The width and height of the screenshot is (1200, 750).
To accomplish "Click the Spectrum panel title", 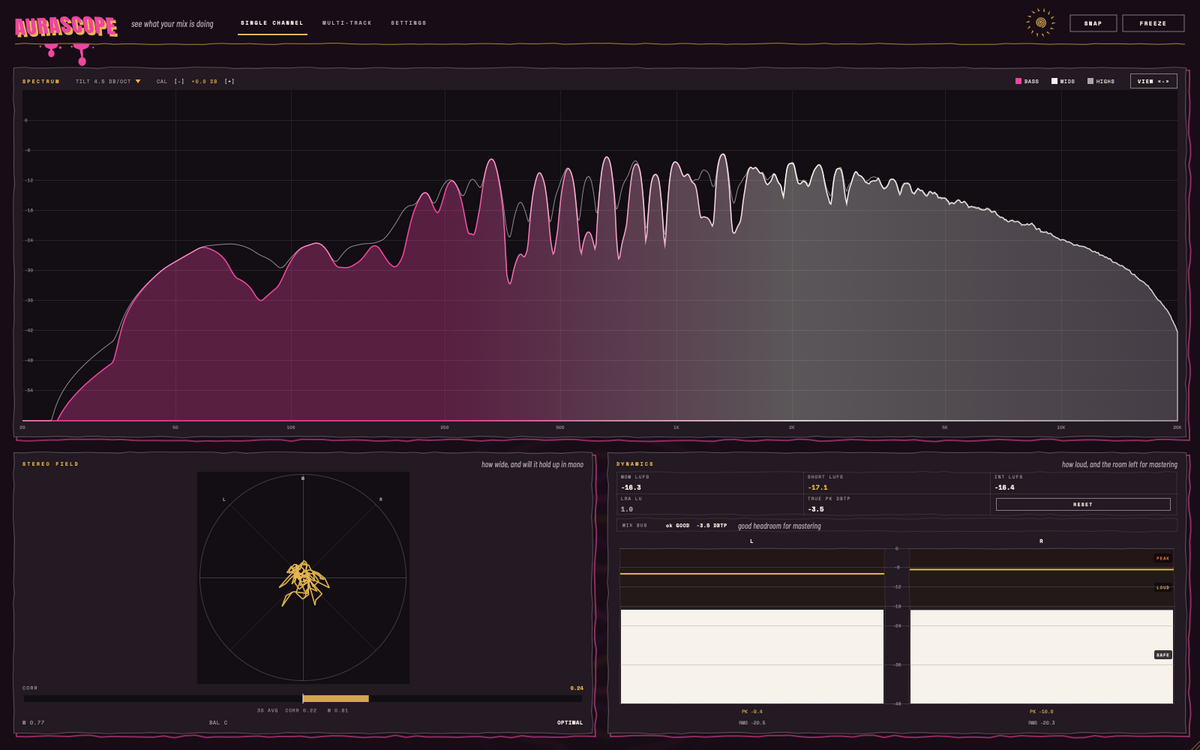I will (41, 81).
